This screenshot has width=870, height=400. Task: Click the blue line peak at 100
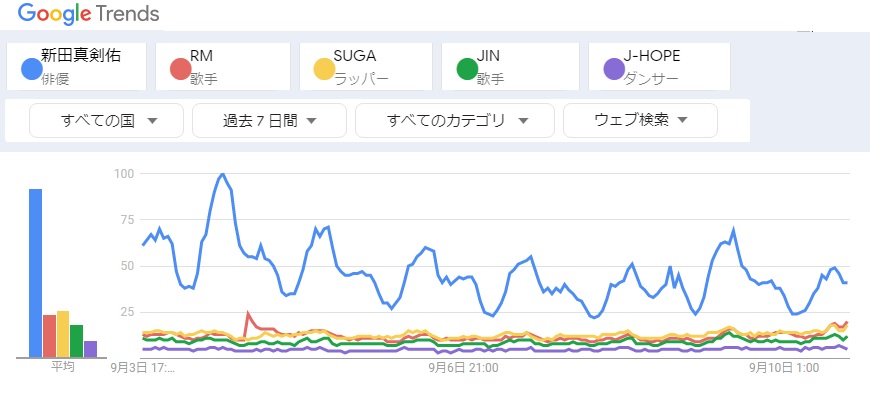tap(222, 174)
